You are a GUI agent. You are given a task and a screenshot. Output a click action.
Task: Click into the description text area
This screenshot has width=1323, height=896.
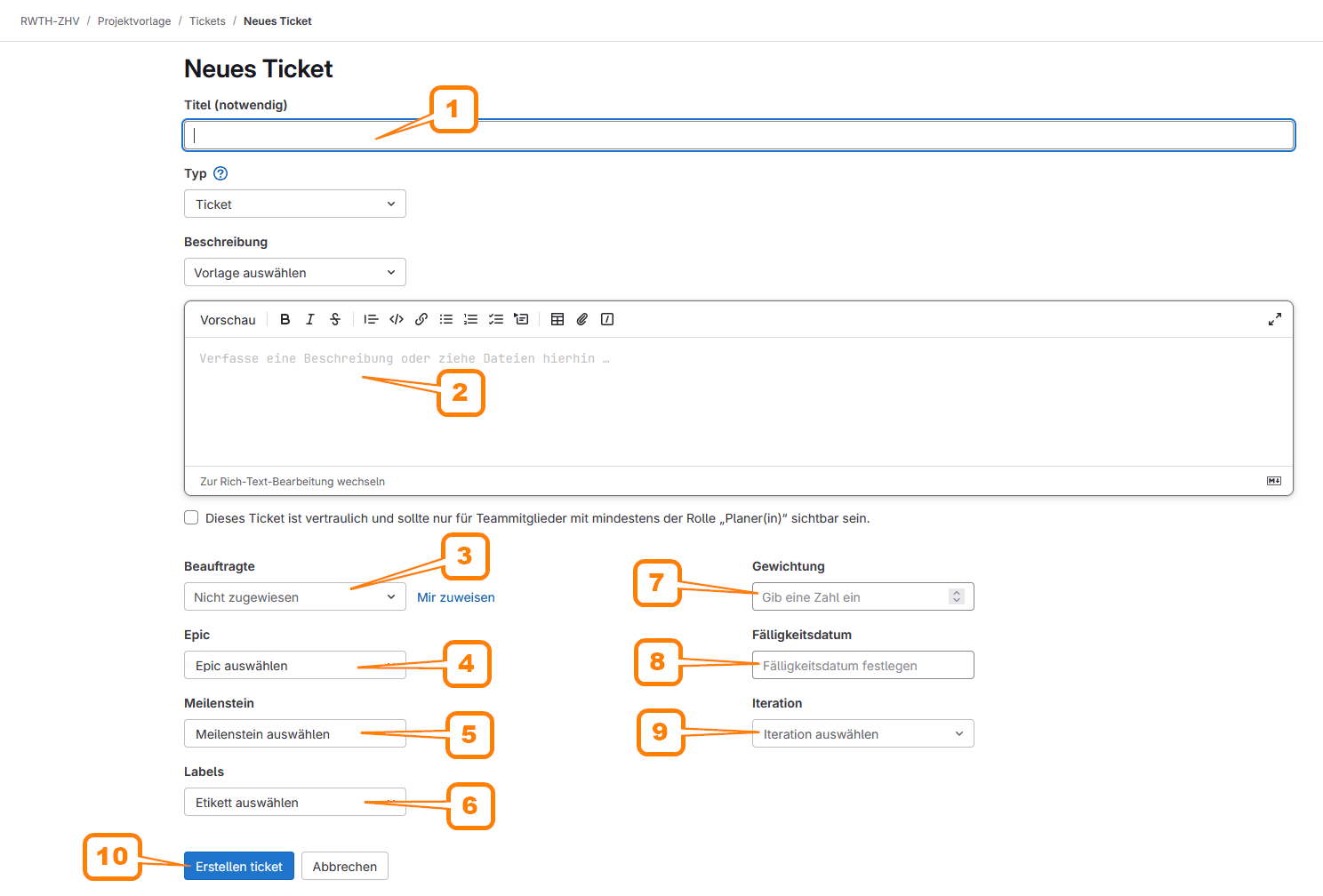click(739, 402)
